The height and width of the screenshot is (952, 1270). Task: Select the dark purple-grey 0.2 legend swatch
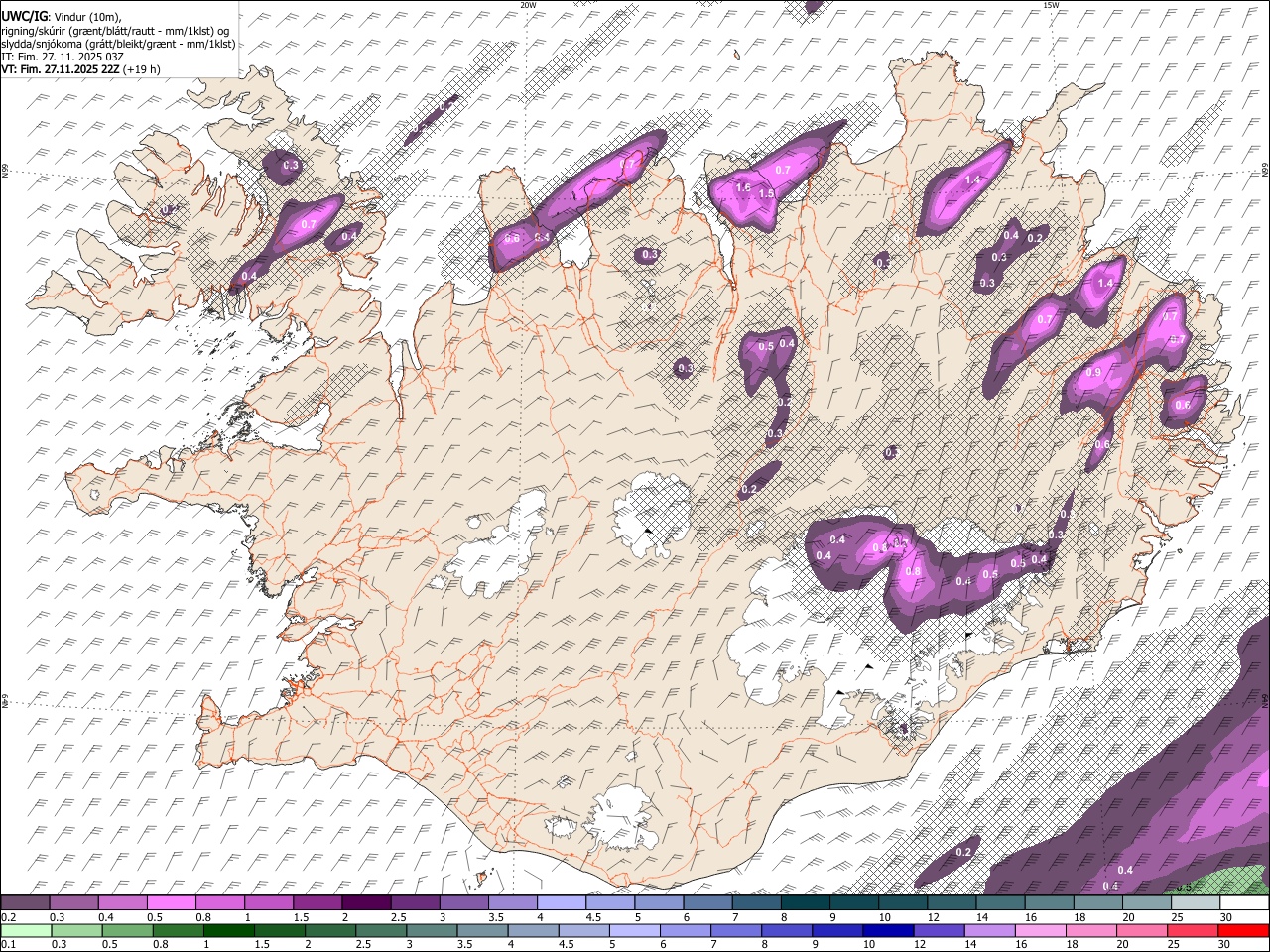[x=26, y=903]
